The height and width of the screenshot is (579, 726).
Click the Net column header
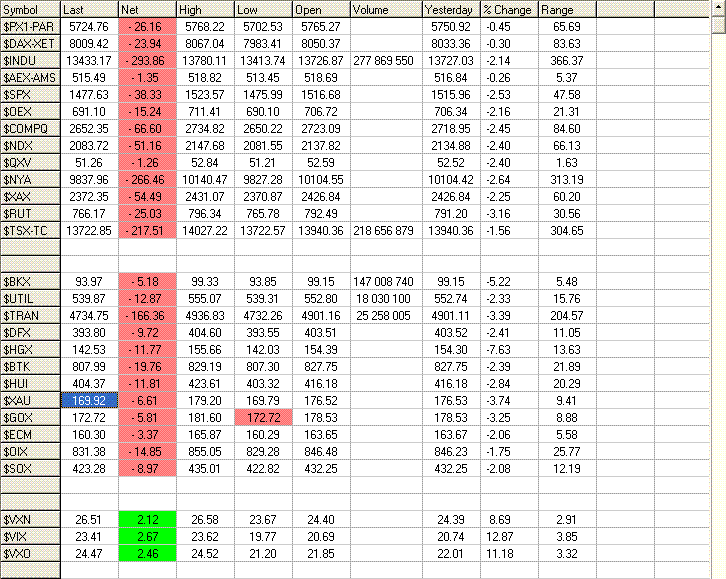click(146, 9)
